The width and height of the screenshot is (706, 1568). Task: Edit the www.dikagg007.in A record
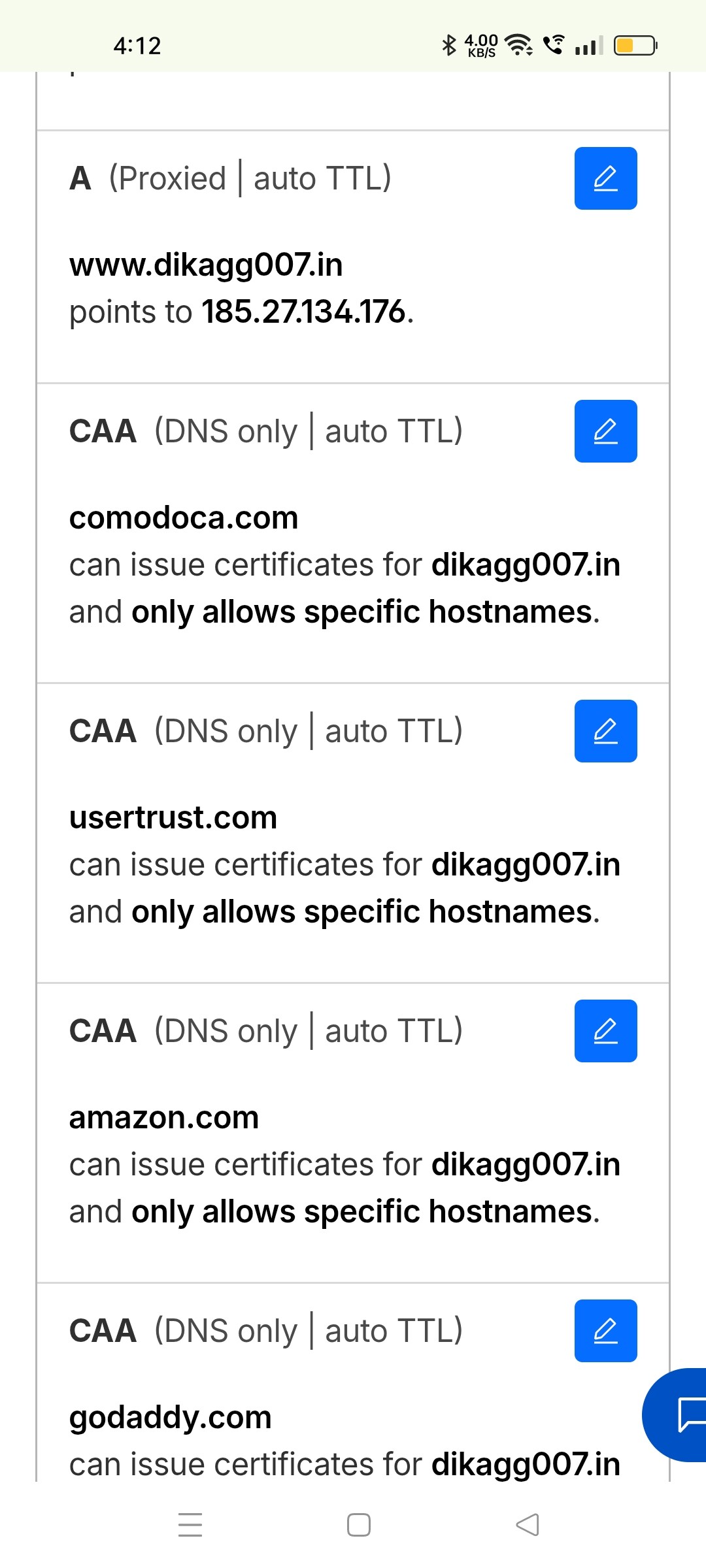coord(605,178)
